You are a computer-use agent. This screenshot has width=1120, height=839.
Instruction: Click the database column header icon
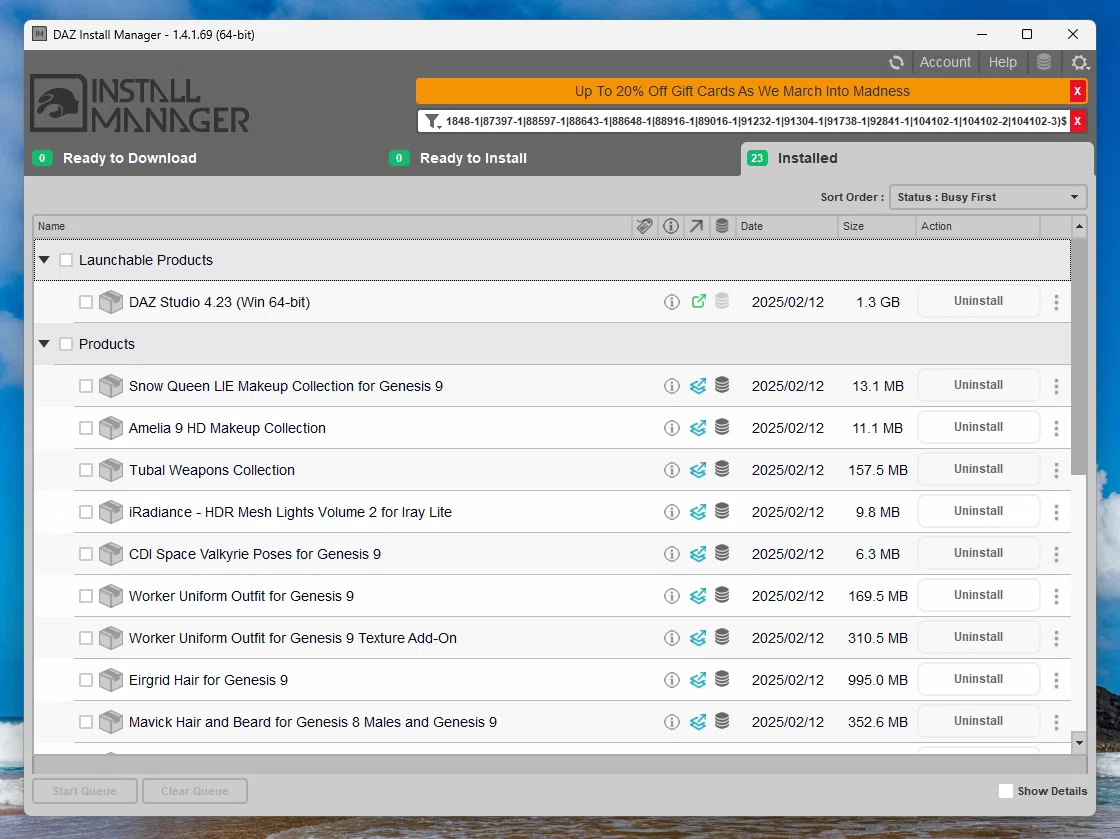(x=722, y=226)
